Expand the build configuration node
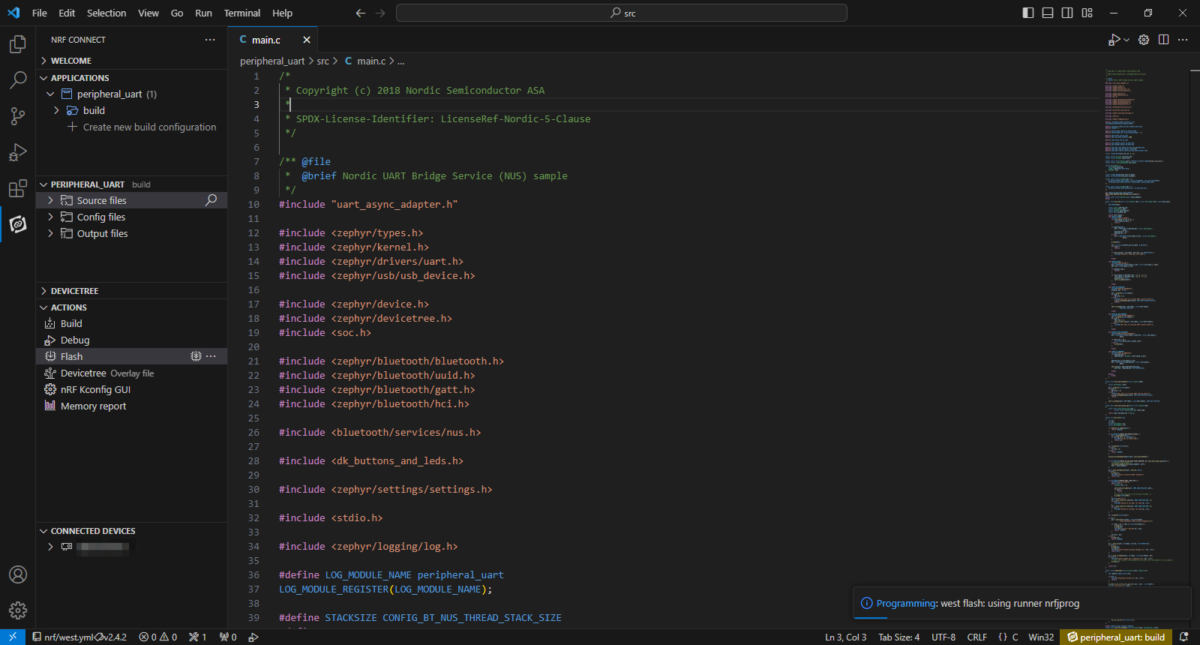Image resolution: width=1200 pixels, height=645 pixels. 57,110
